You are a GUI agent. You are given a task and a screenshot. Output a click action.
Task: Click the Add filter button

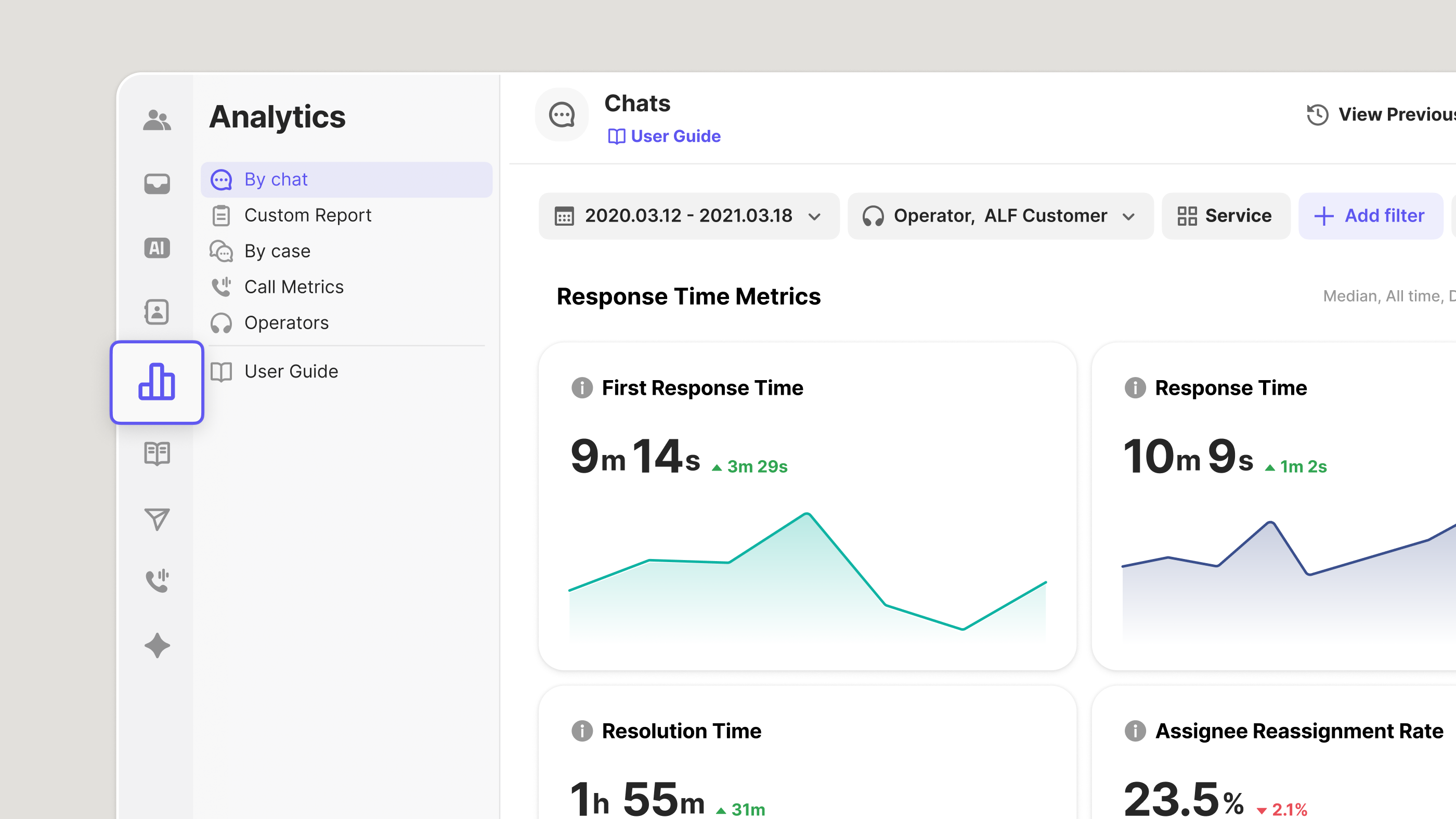tap(1370, 216)
